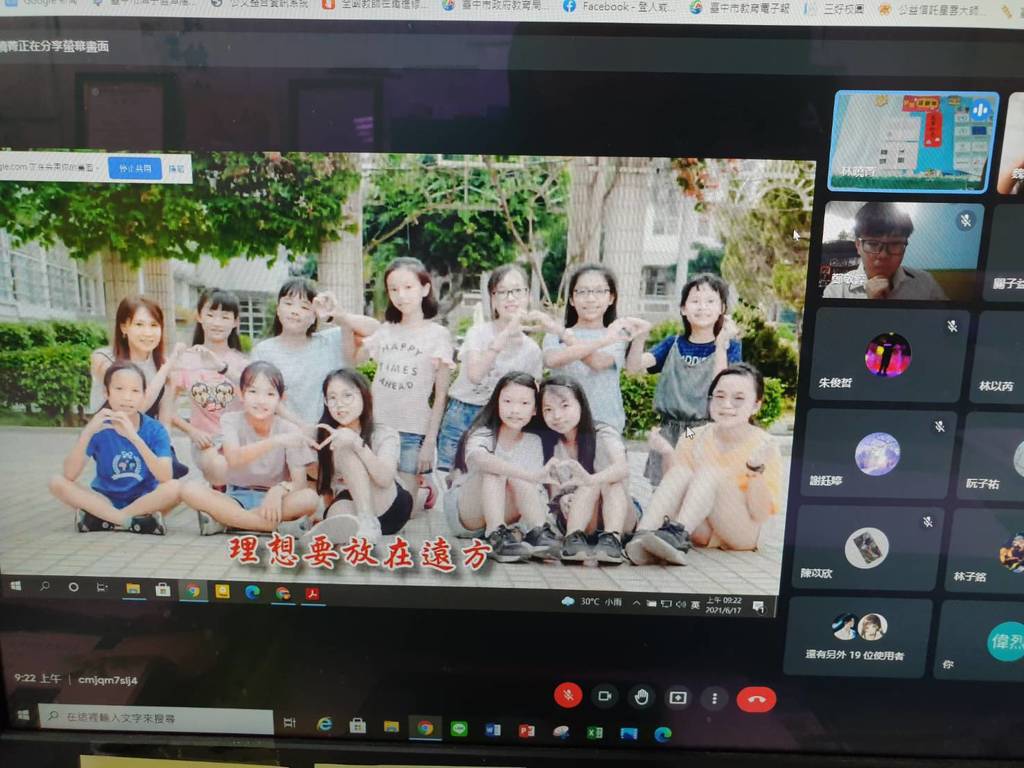This screenshot has height=768, width=1024.
Task: Switch to Chrome on the bottom taskbar
Action: coord(425,728)
